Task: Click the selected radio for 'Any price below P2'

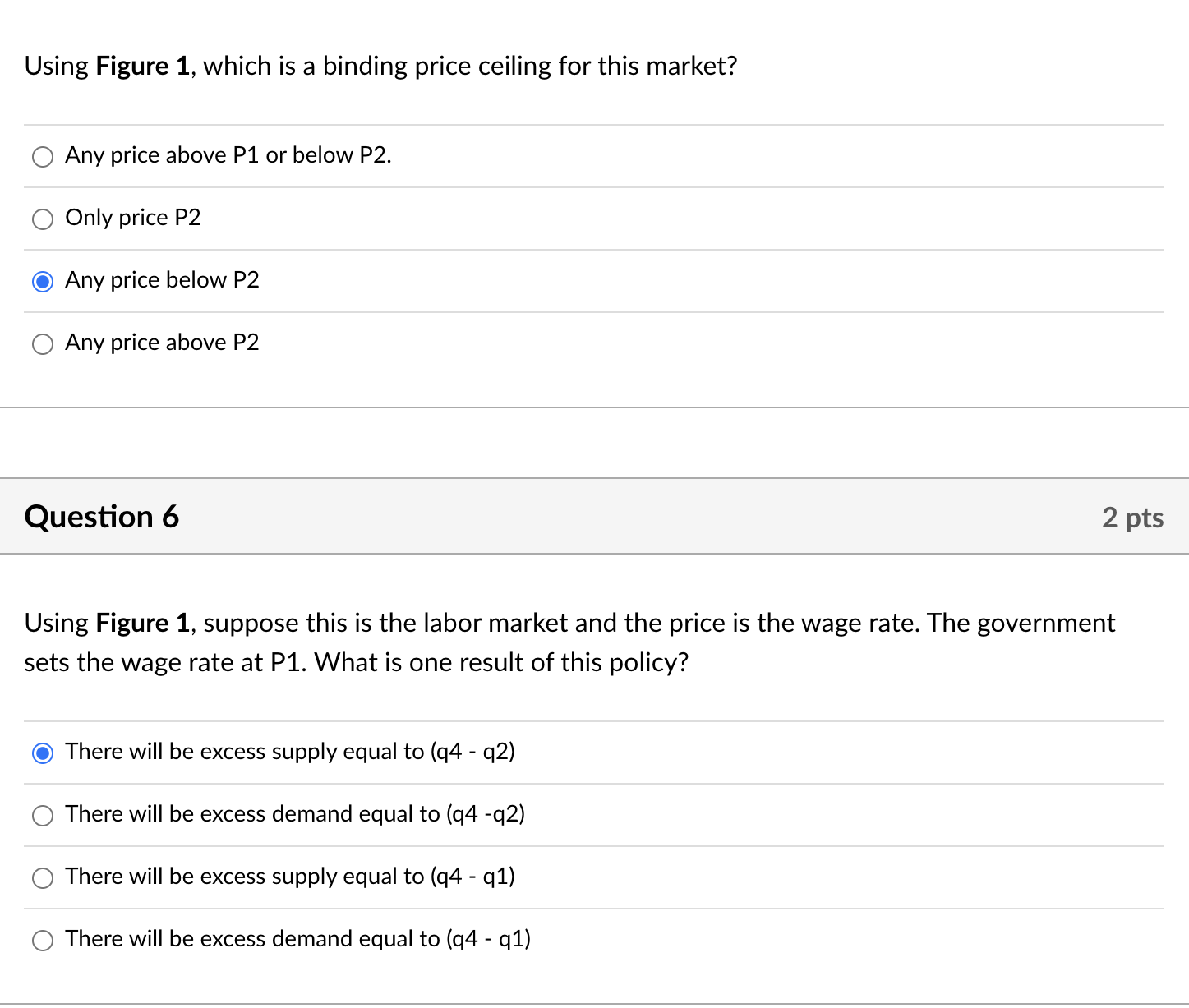Action: point(42,282)
